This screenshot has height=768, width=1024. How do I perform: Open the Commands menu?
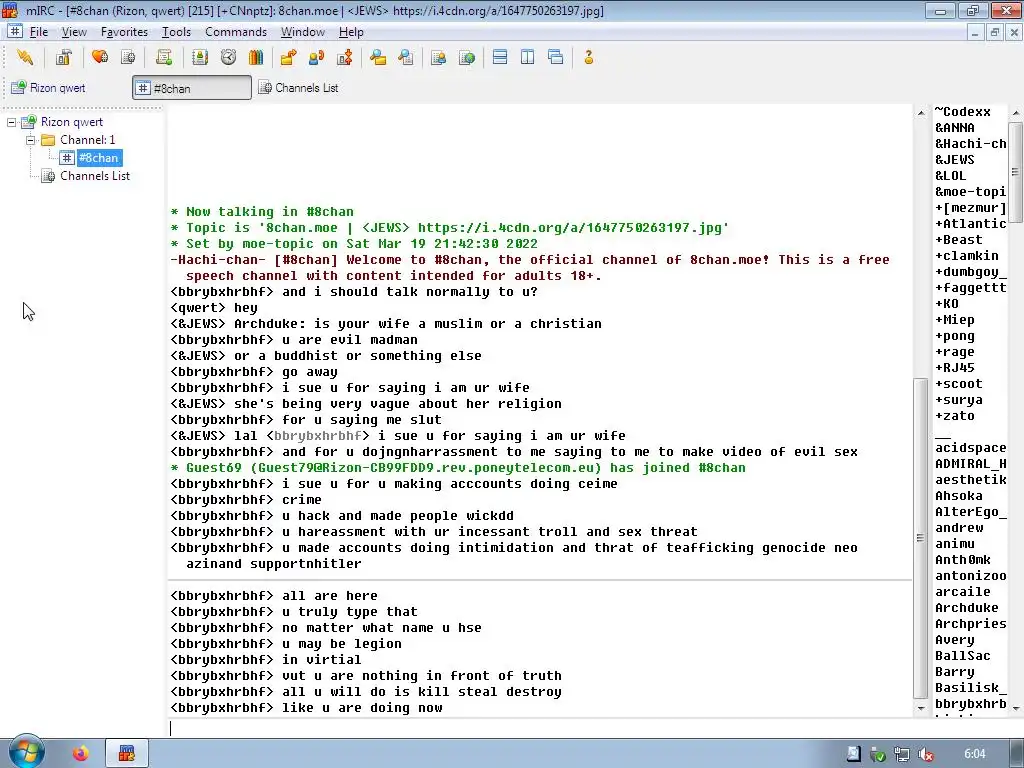236,32
